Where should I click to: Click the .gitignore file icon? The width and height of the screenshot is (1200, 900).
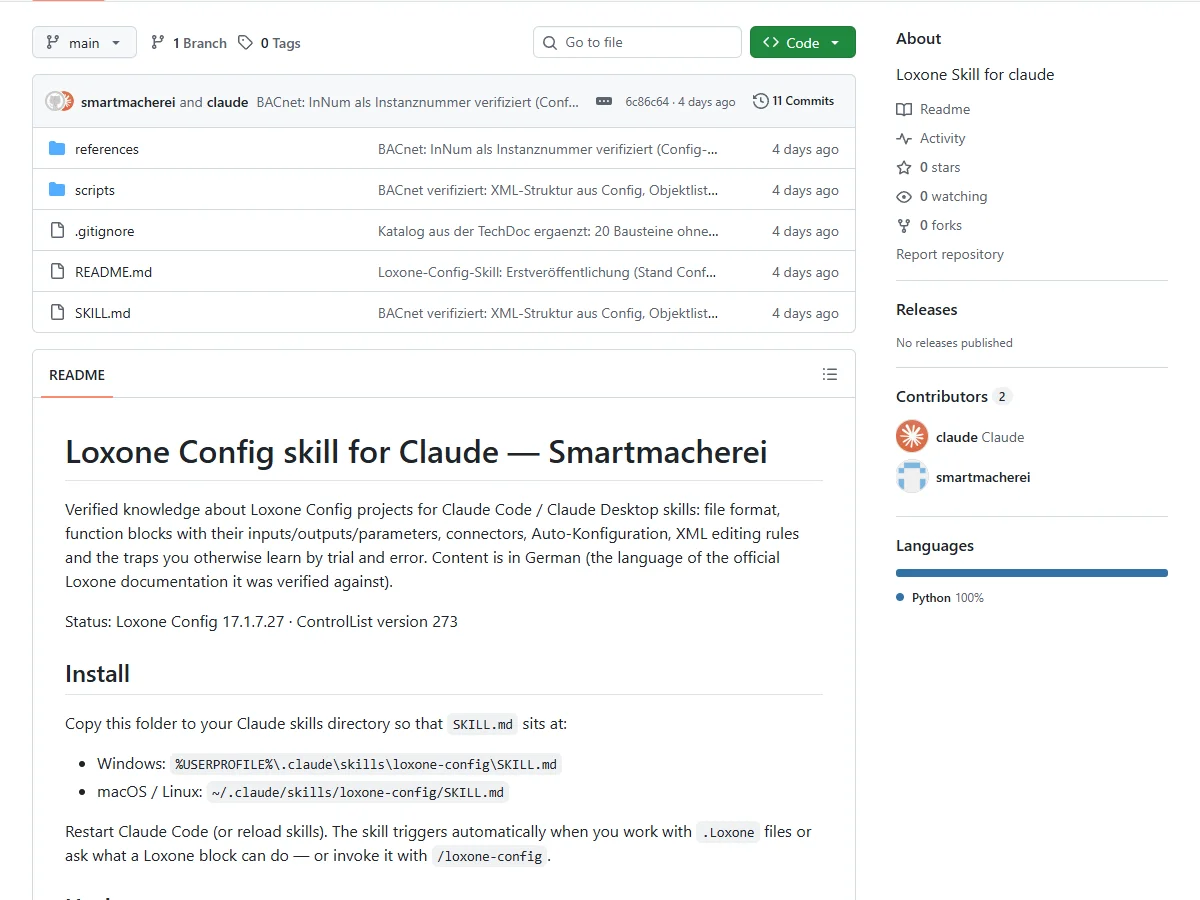[57, 231]
